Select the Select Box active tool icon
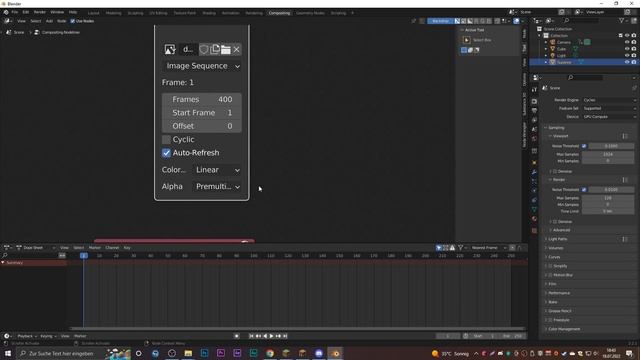Image resolution: width=640 pixels, height=360 pixels. 467,40
